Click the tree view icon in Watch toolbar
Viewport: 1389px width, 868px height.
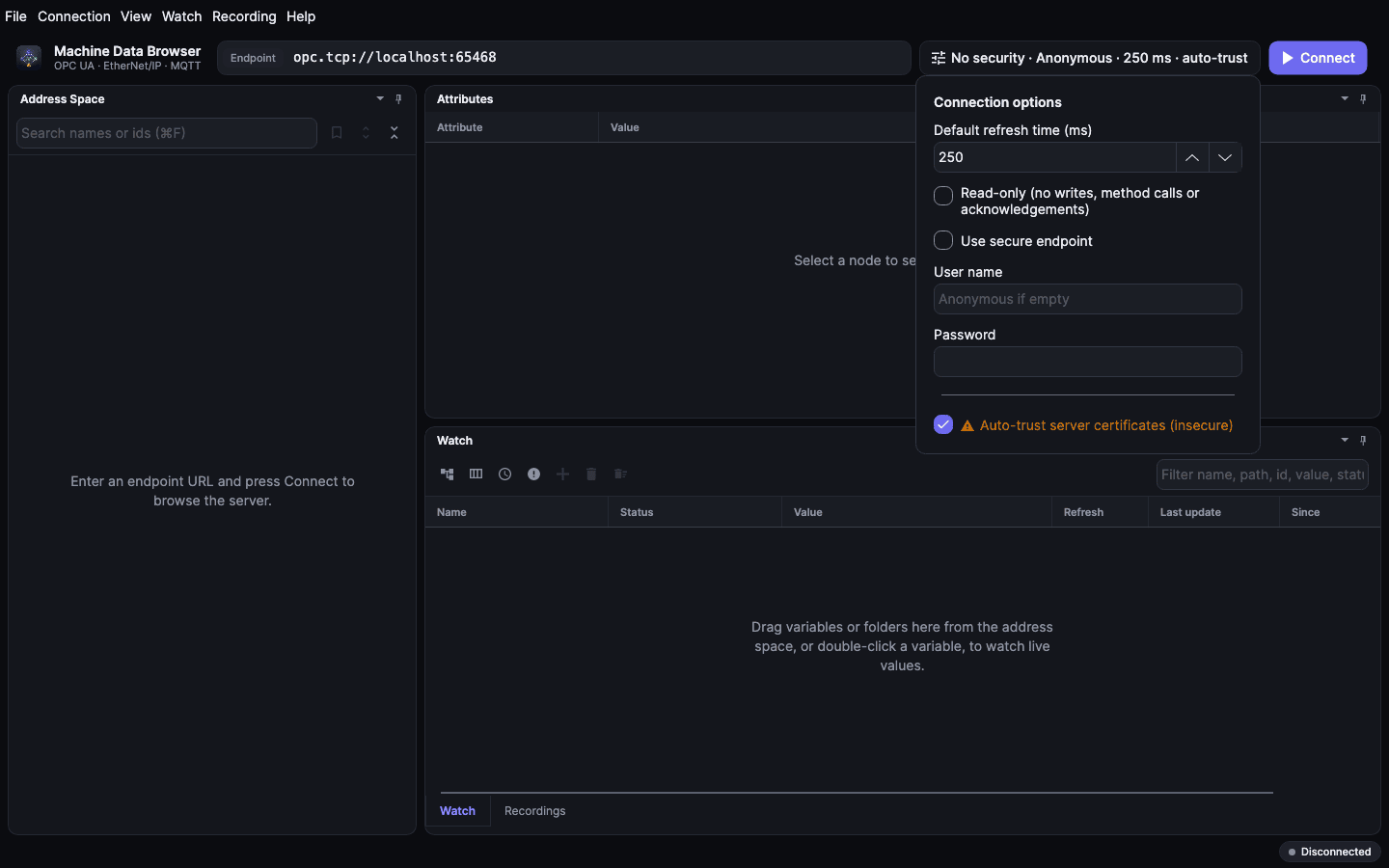tap(448, 475)
